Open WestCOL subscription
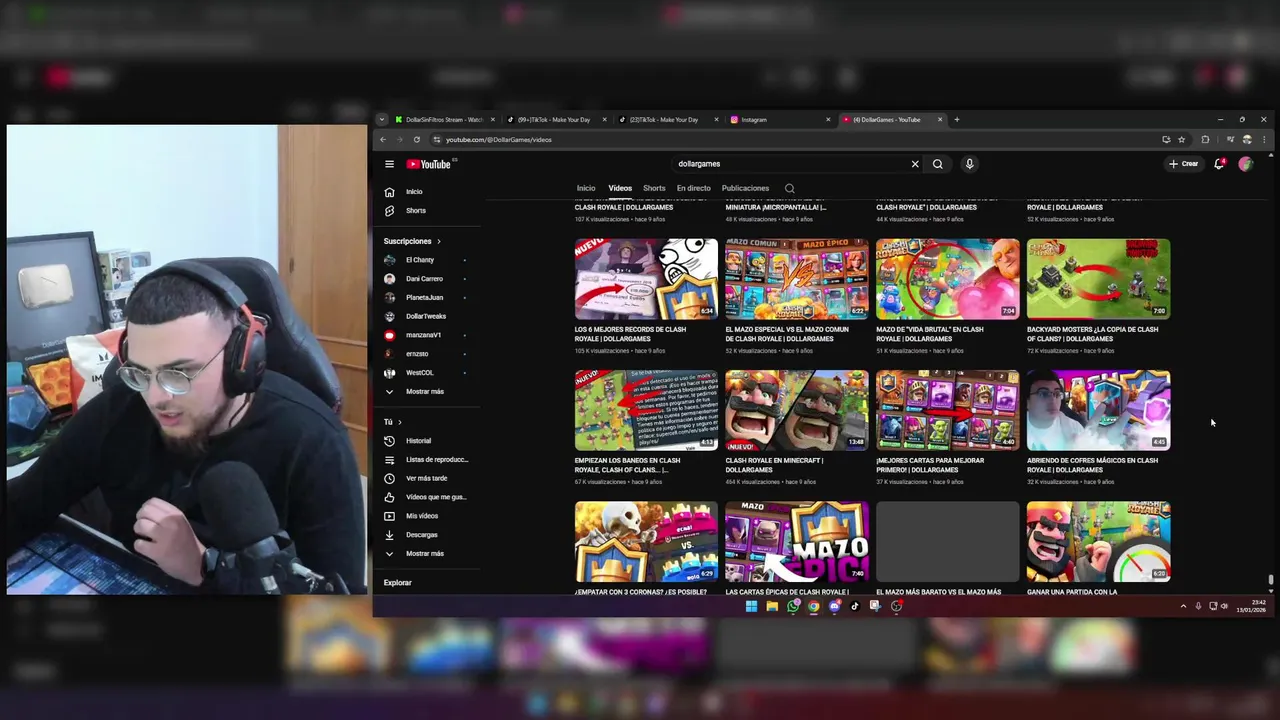 (426, 373)
